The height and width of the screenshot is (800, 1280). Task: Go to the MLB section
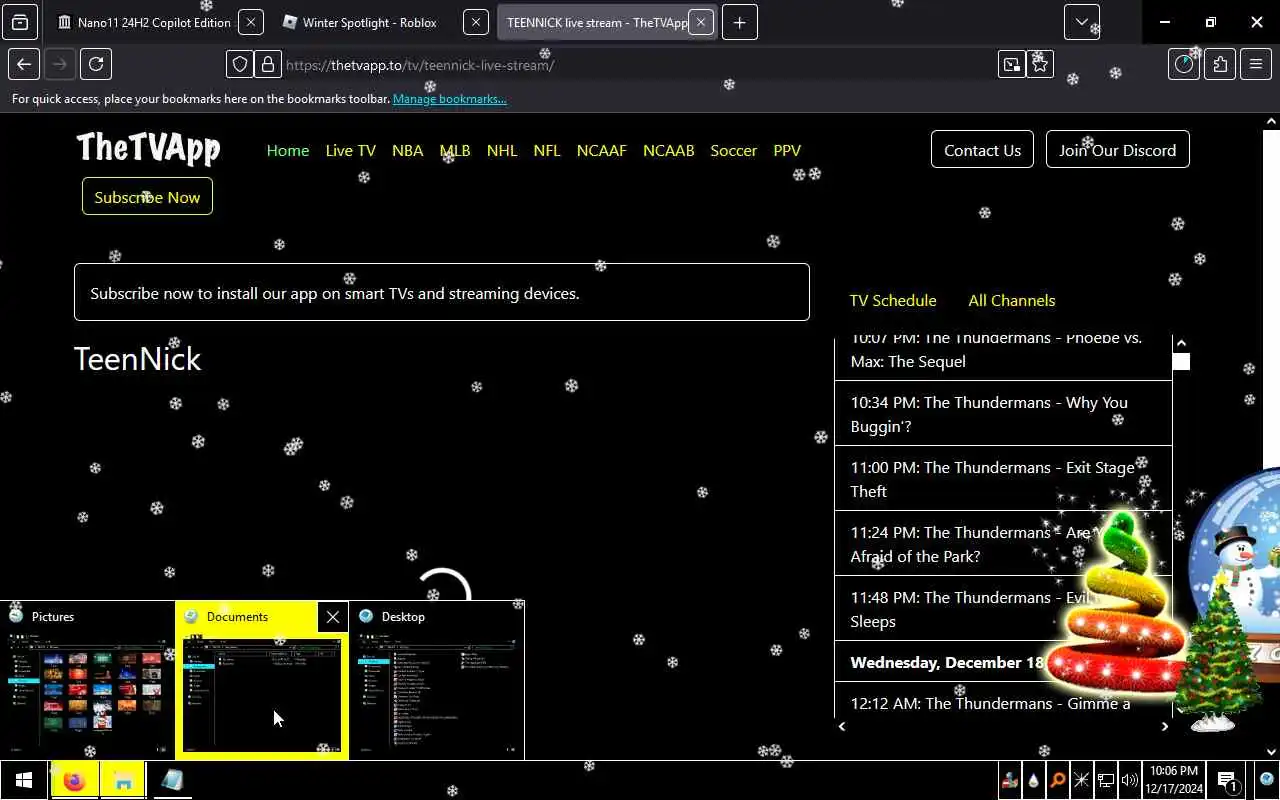point(455,150)
